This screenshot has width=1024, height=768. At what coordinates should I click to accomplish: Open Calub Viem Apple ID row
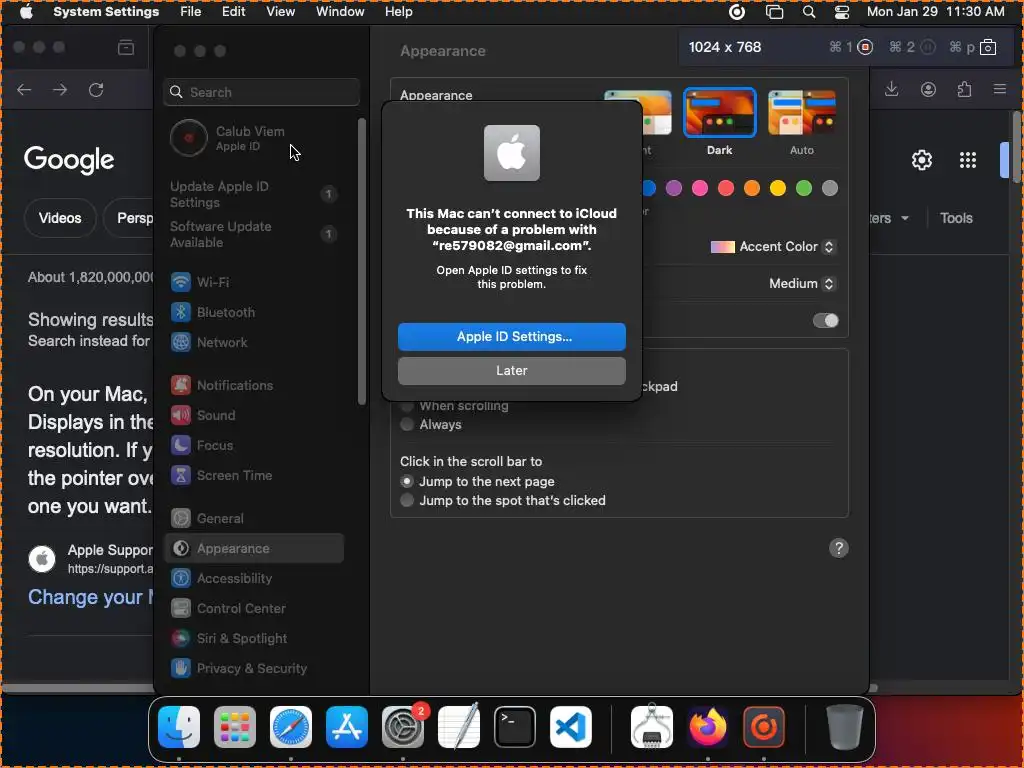(x=255, y=138)
